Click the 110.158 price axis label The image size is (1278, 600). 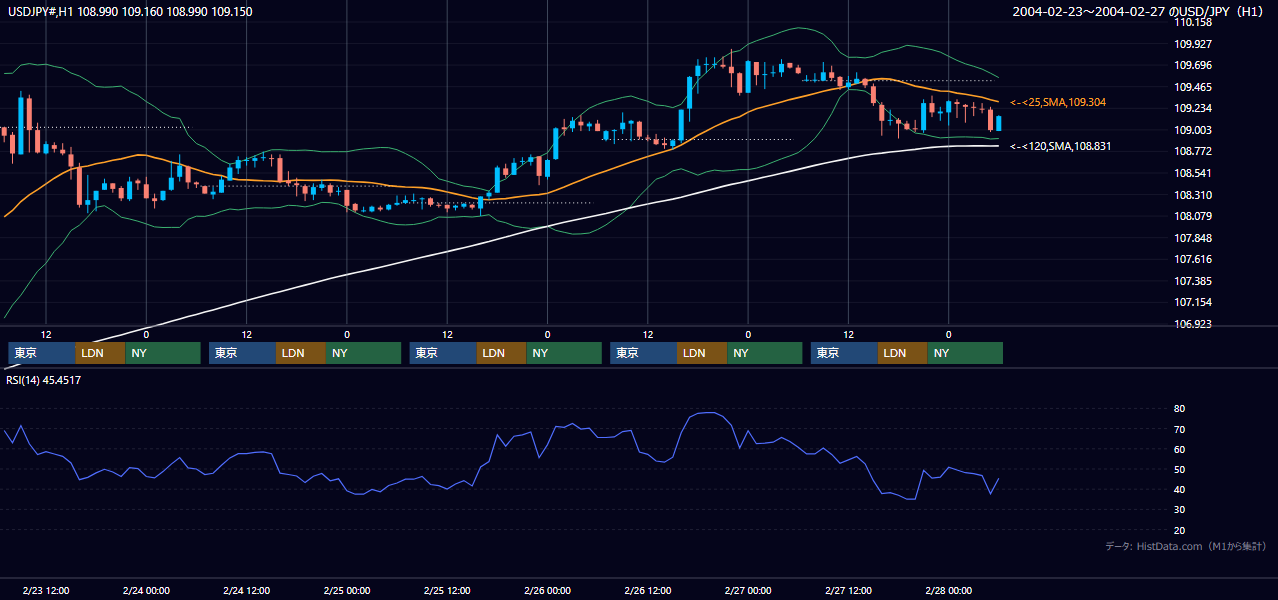(1193, 22)
